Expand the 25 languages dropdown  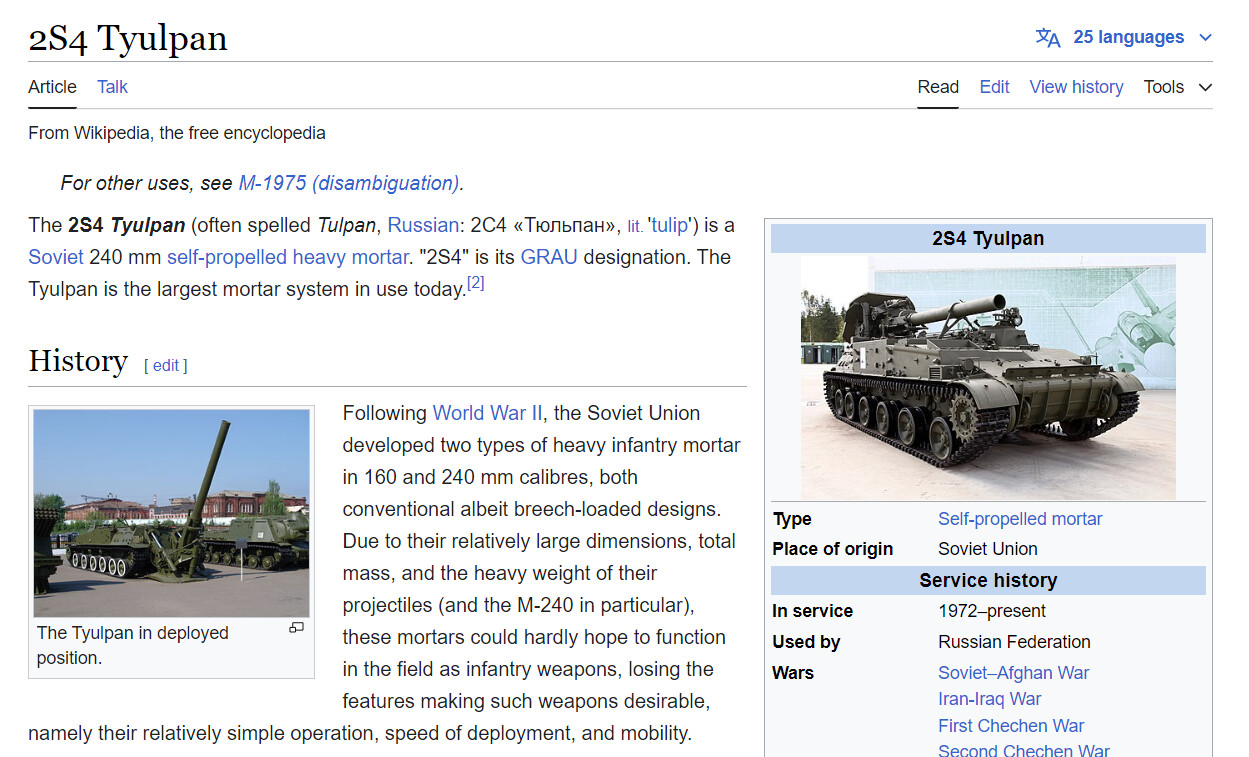point(1124,38)
